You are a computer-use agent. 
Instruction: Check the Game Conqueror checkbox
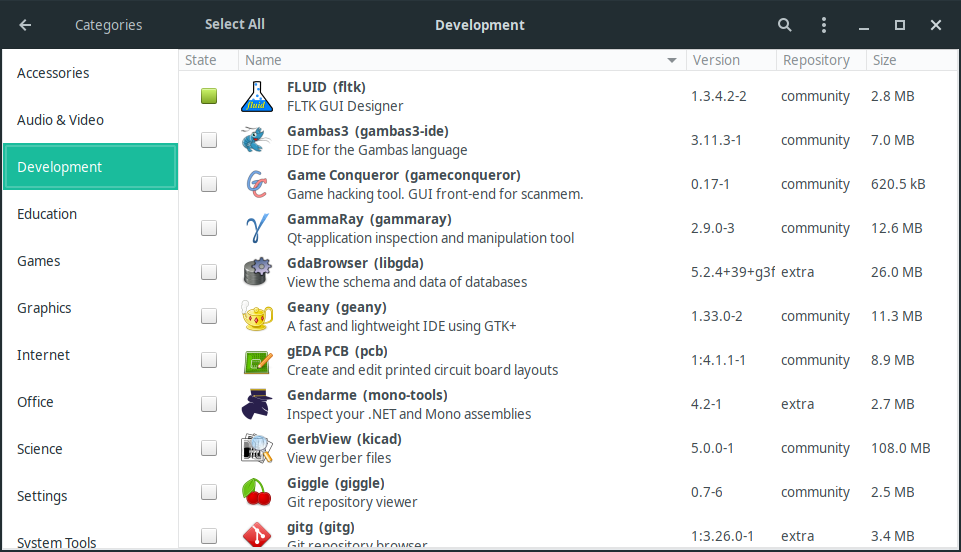coord(209,184)
